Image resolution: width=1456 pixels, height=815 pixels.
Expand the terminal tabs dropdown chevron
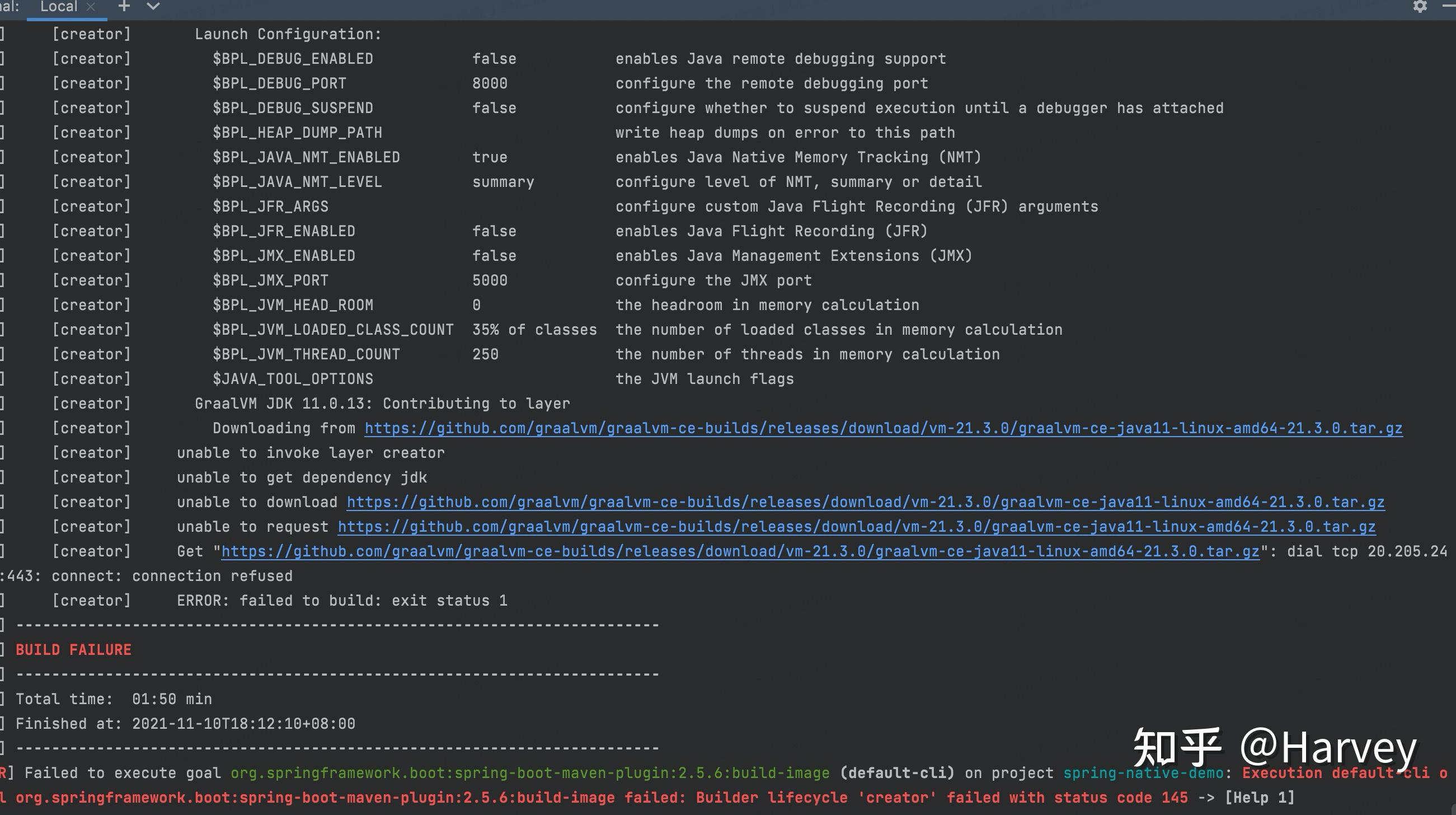153,6
